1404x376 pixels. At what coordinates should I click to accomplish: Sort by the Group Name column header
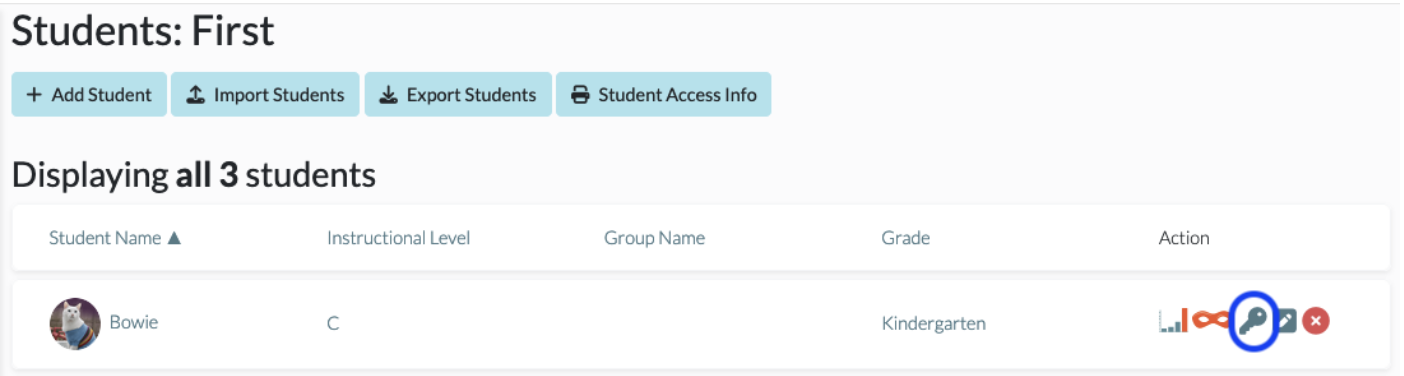[654, 238]
